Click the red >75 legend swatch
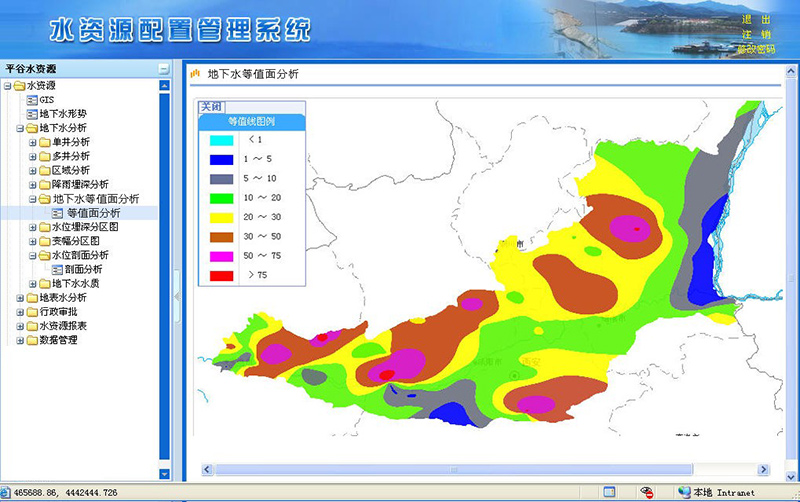 pos(222,274)
